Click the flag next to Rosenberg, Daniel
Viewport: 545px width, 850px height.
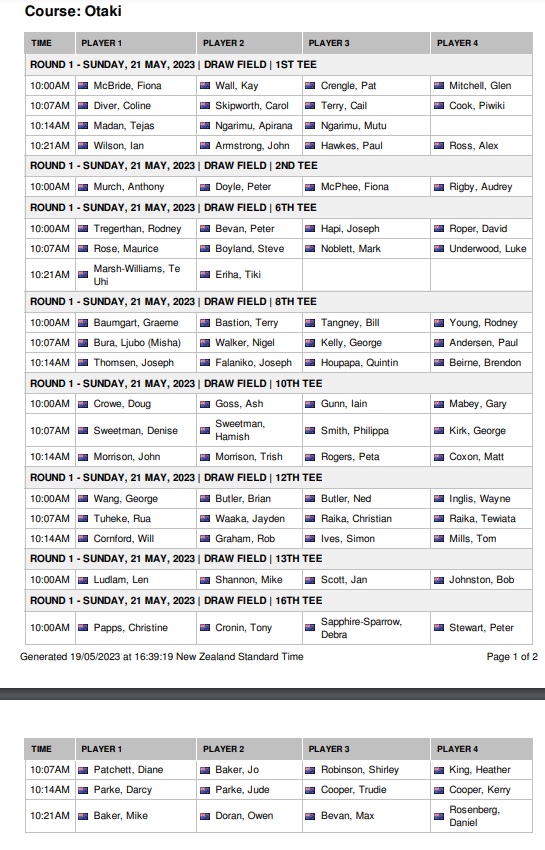click(x=439, y=816)
